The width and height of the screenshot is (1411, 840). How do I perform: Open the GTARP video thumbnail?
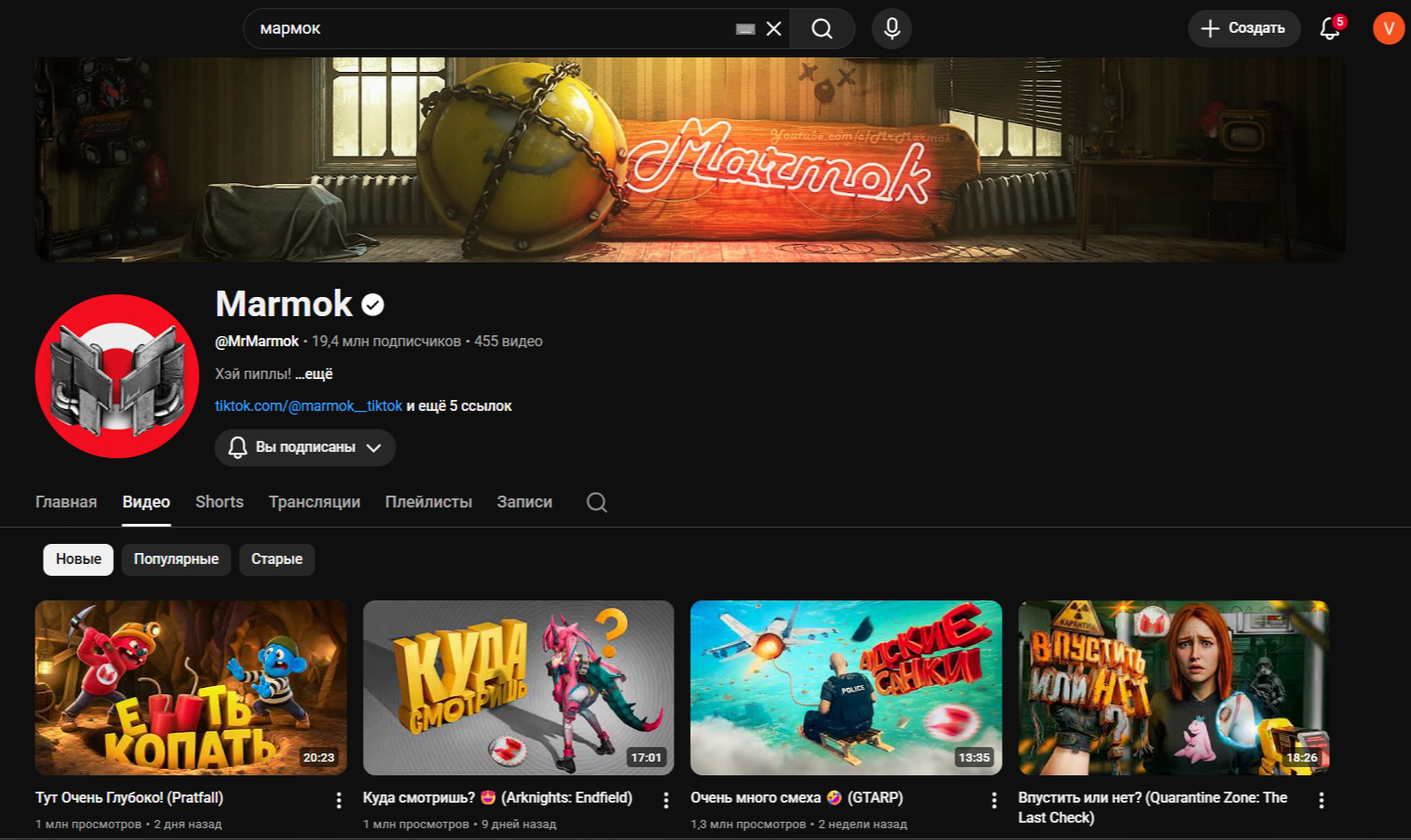tap(846, 688)
